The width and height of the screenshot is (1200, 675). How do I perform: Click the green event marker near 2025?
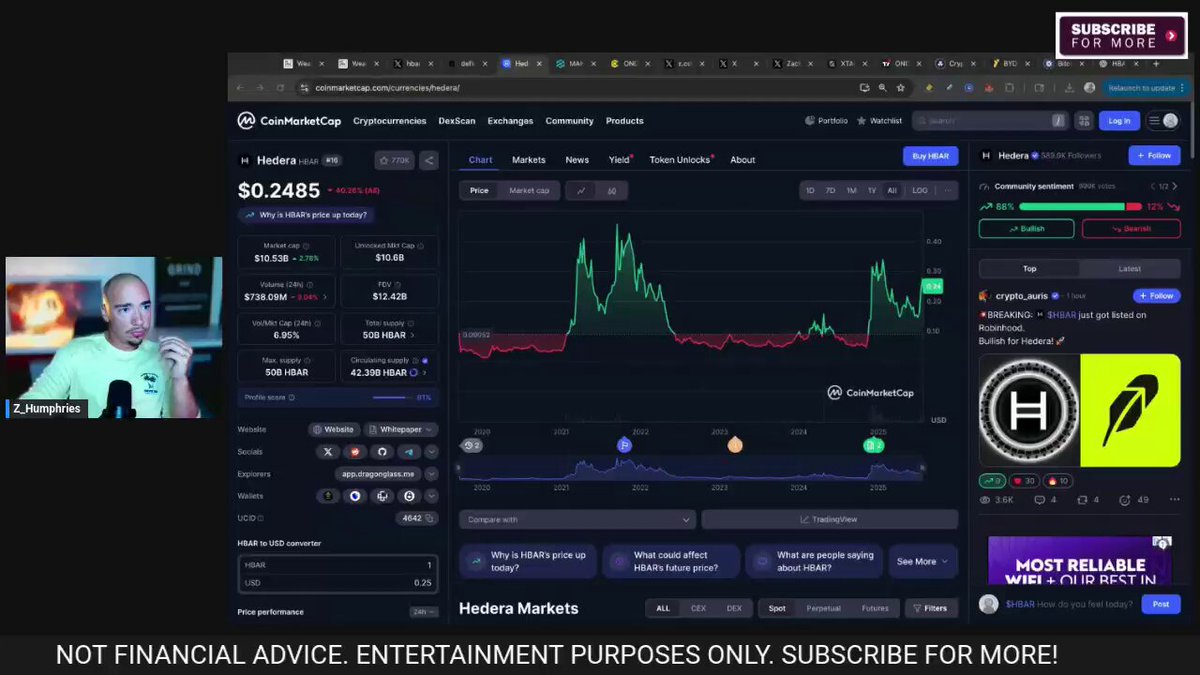pos(872,445)
